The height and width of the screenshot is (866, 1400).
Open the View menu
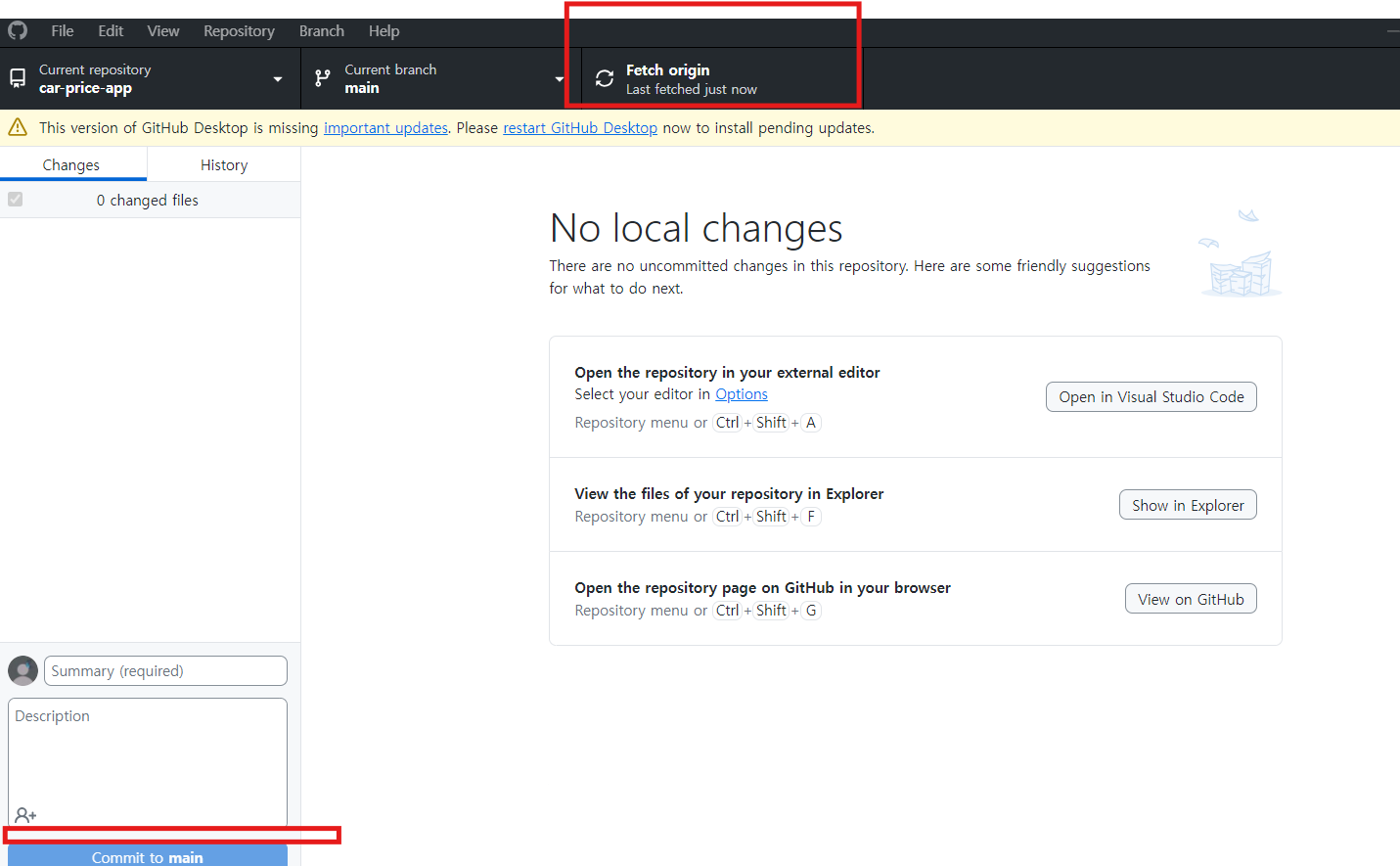(x=163, y=30)
